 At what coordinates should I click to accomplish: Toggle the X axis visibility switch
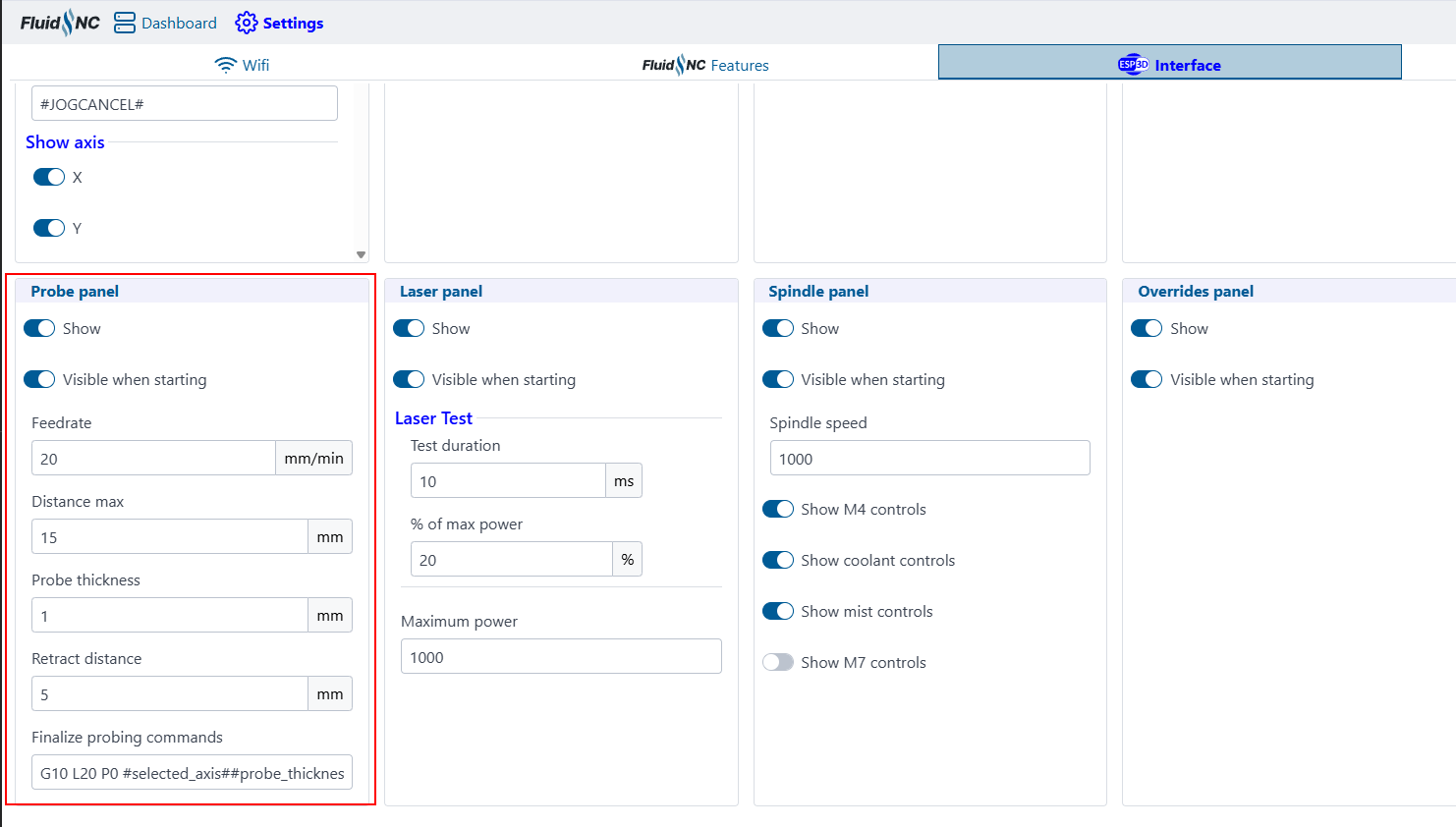coord(49,177)
